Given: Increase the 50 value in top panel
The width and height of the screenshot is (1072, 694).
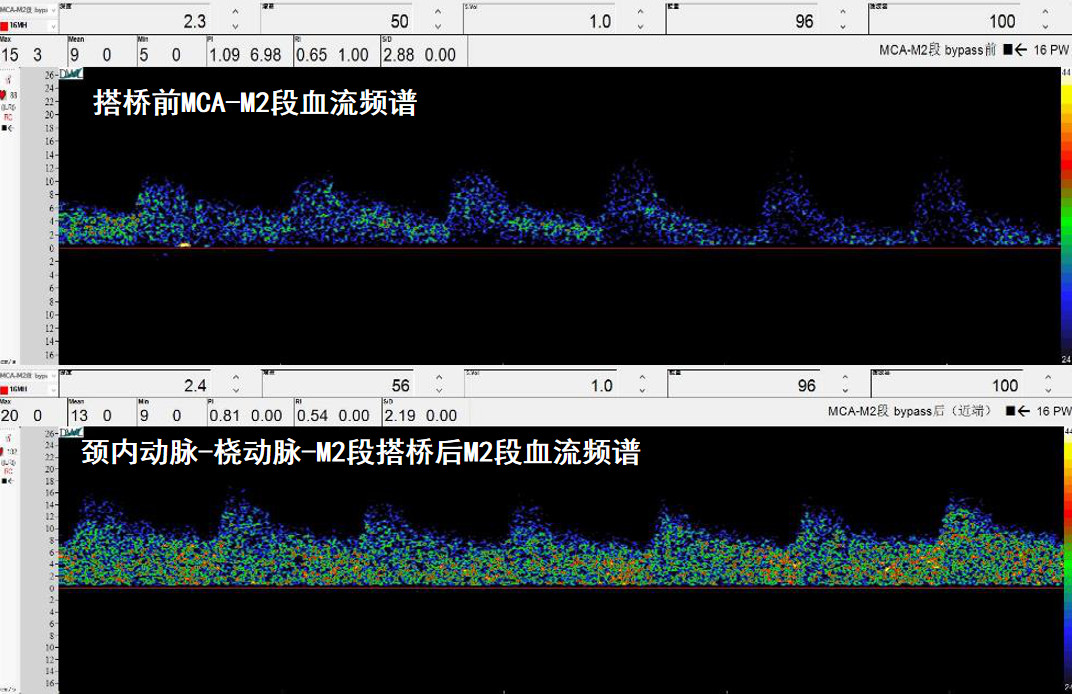Looking at the screenshot, I should (438, 12).
